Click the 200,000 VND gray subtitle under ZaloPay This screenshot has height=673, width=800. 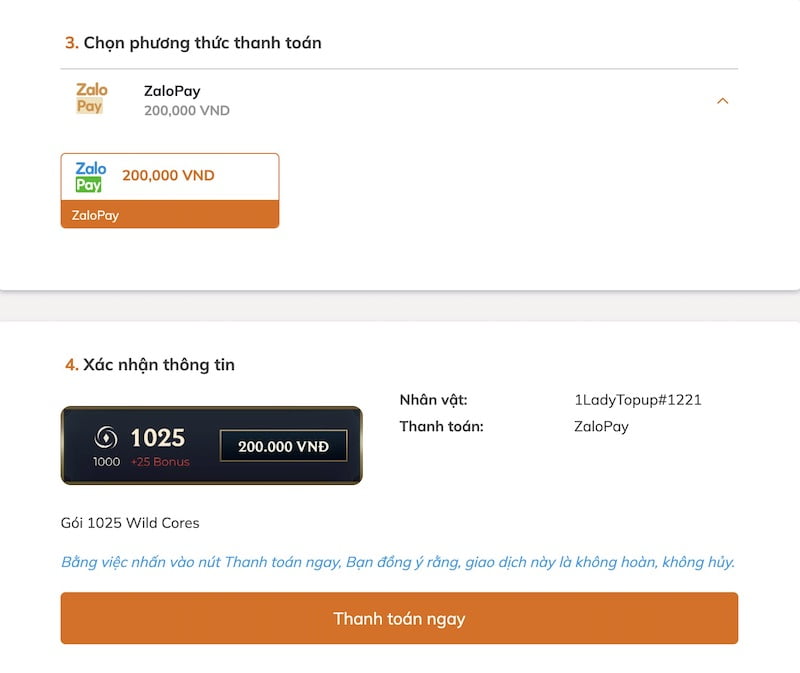pos(187,110)
